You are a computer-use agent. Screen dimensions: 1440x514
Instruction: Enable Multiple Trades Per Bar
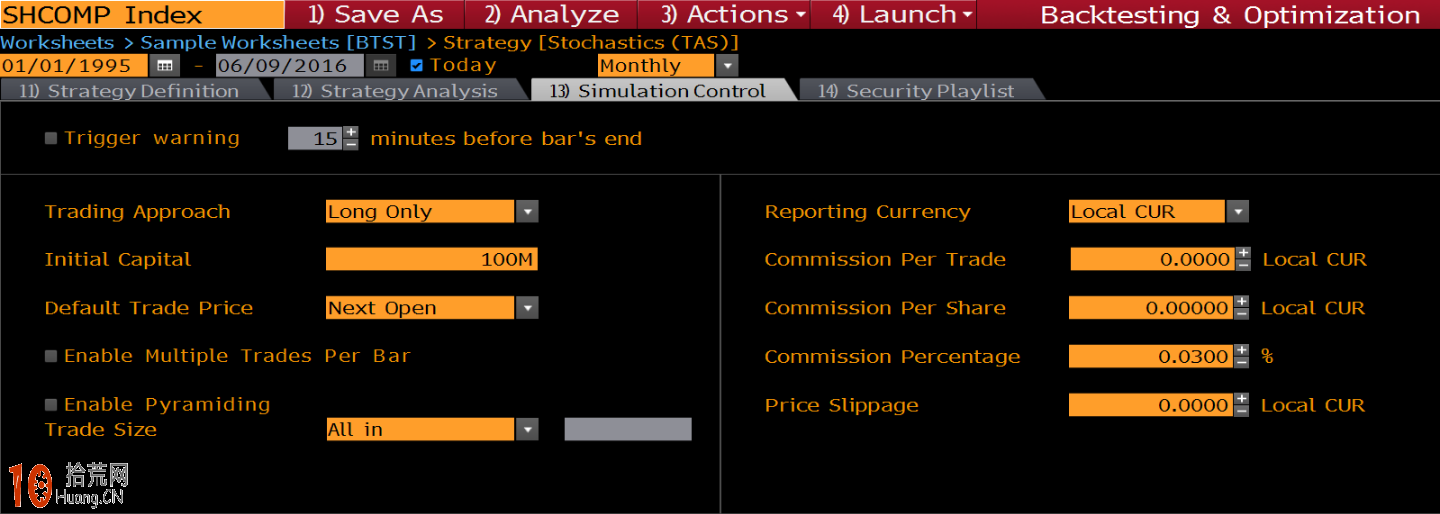51,356
